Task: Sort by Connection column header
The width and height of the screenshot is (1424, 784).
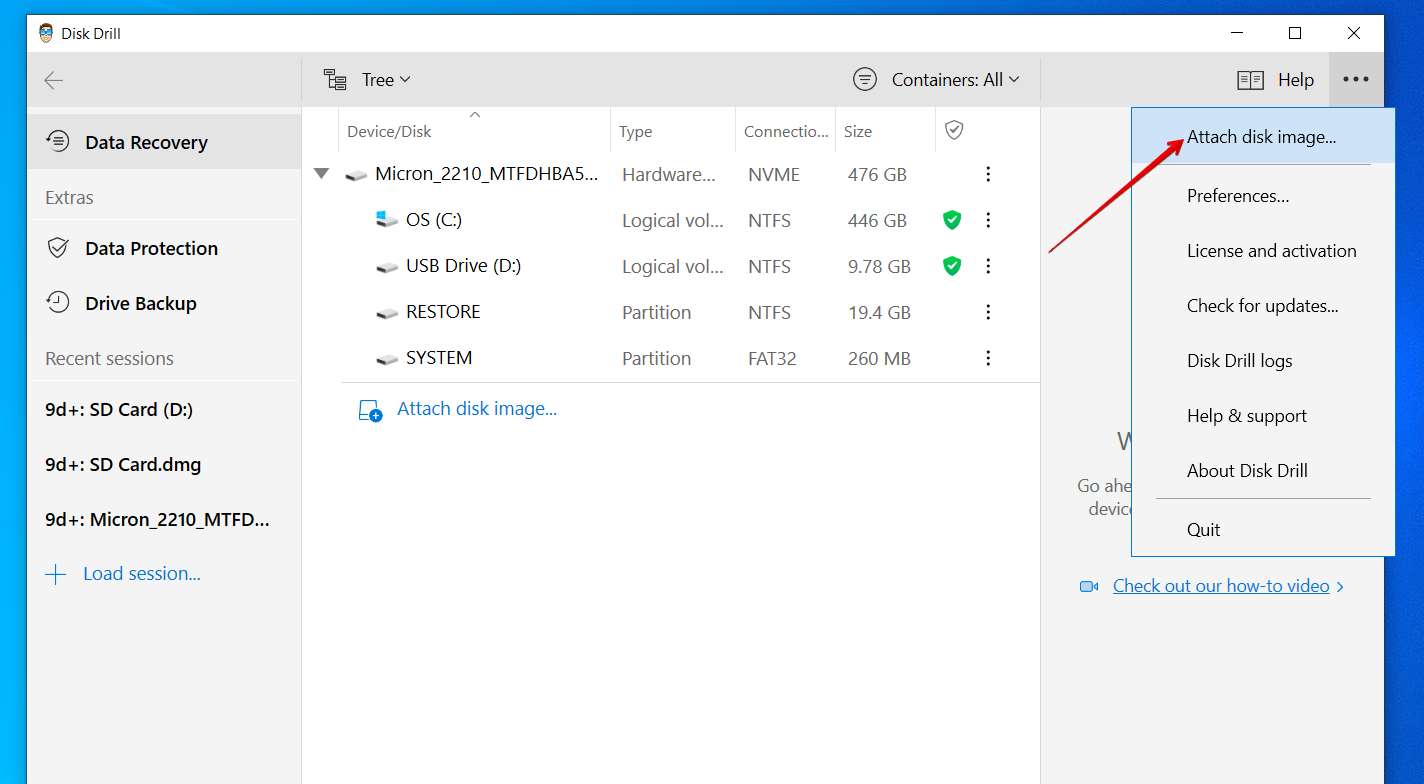Action: pos(785,131)
